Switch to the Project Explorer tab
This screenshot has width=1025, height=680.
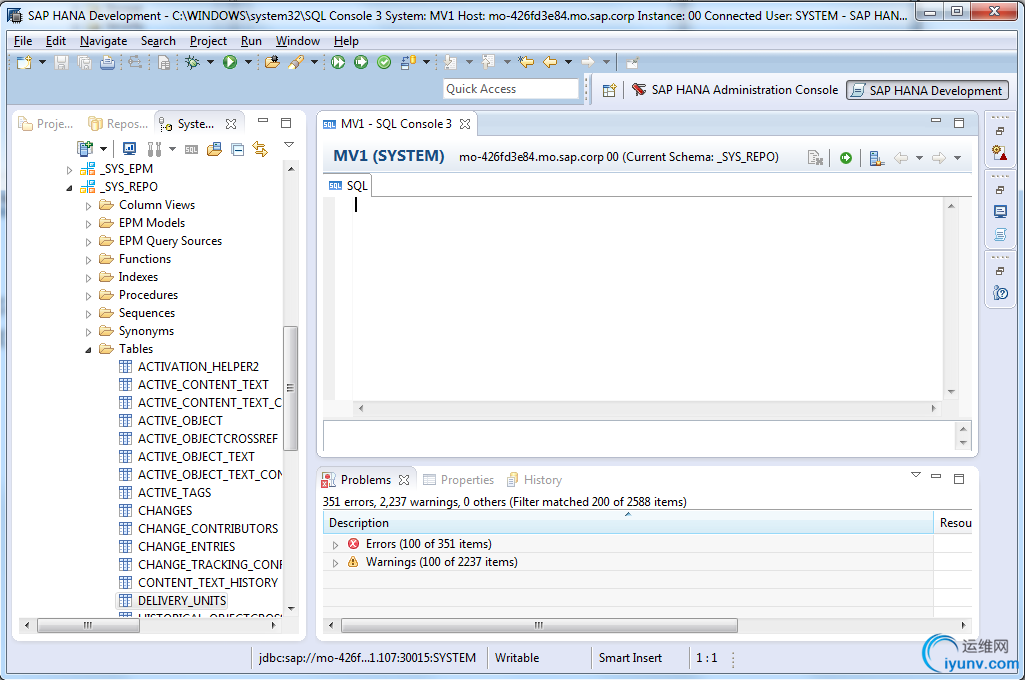[x=46, y=124]
